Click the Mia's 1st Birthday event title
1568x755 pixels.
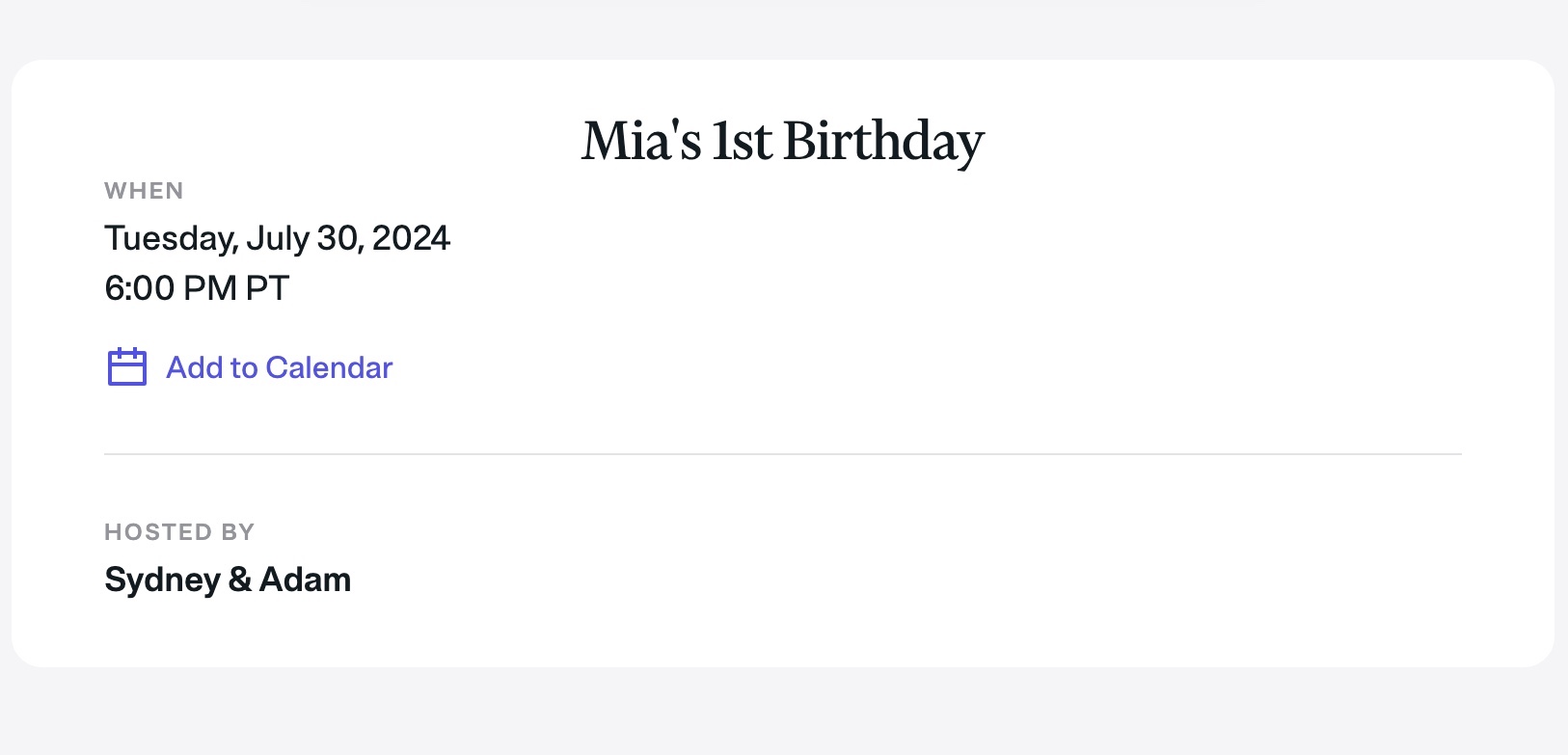pyautogui.click(x=782, y=141)
